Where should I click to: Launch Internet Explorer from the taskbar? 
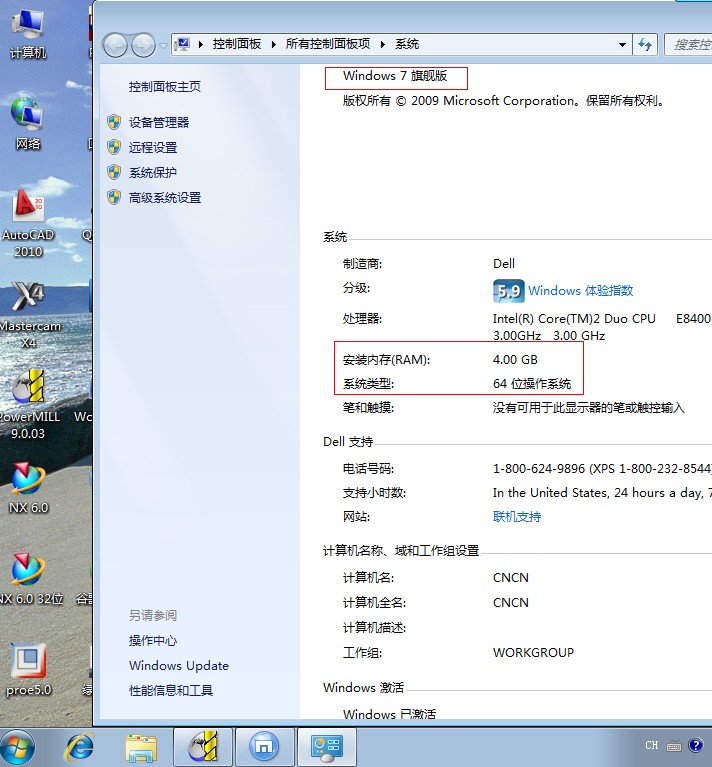point(80,747)
